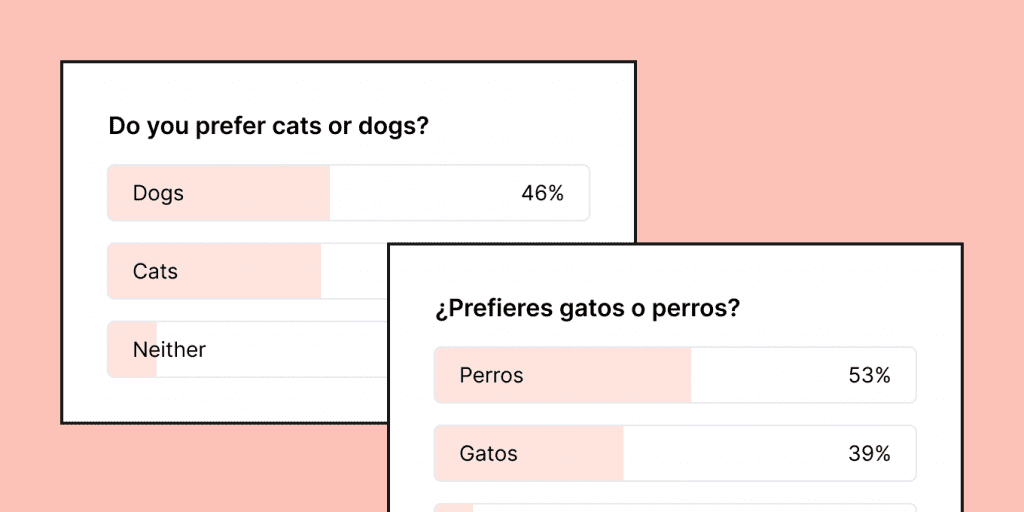Image resolution: width=1024 pixels, height=512 pixels.
Task: Pick the partially visible third Spanish option
Action: (675, 507)
